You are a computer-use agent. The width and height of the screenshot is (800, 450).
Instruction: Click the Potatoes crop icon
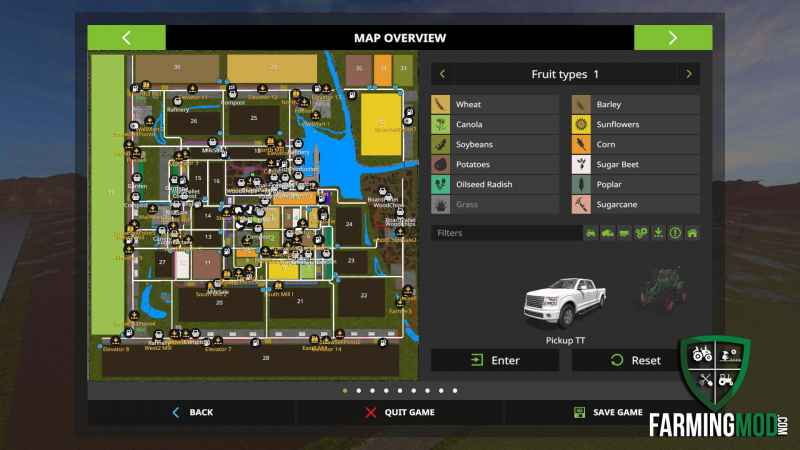pyautogui.click(x=441, y=164)
